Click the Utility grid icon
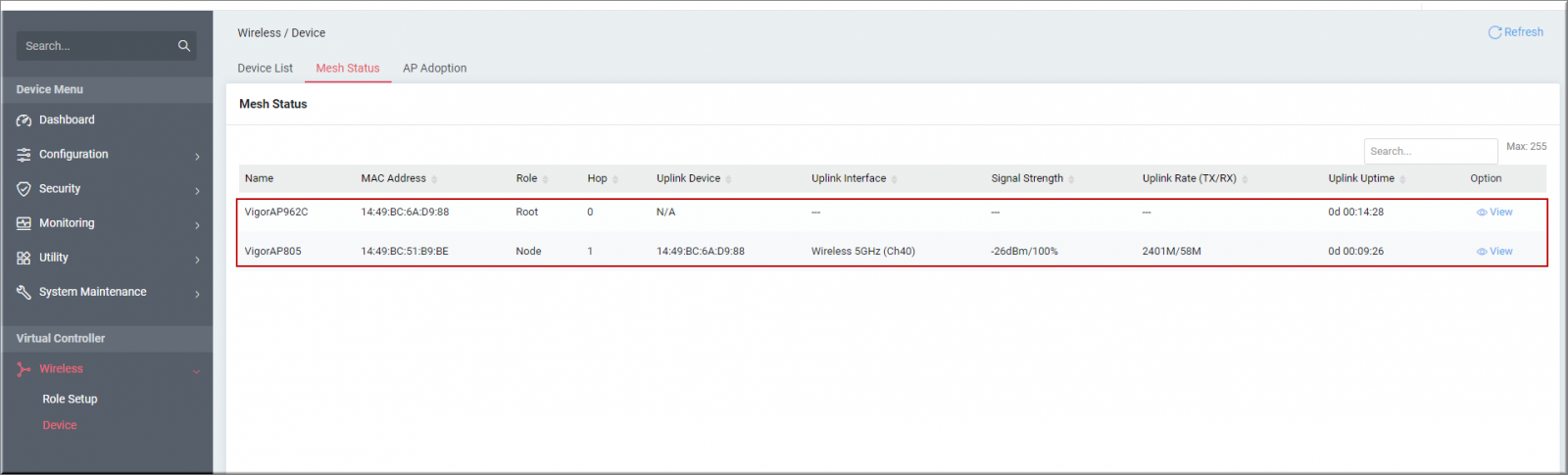 (24, 258)
